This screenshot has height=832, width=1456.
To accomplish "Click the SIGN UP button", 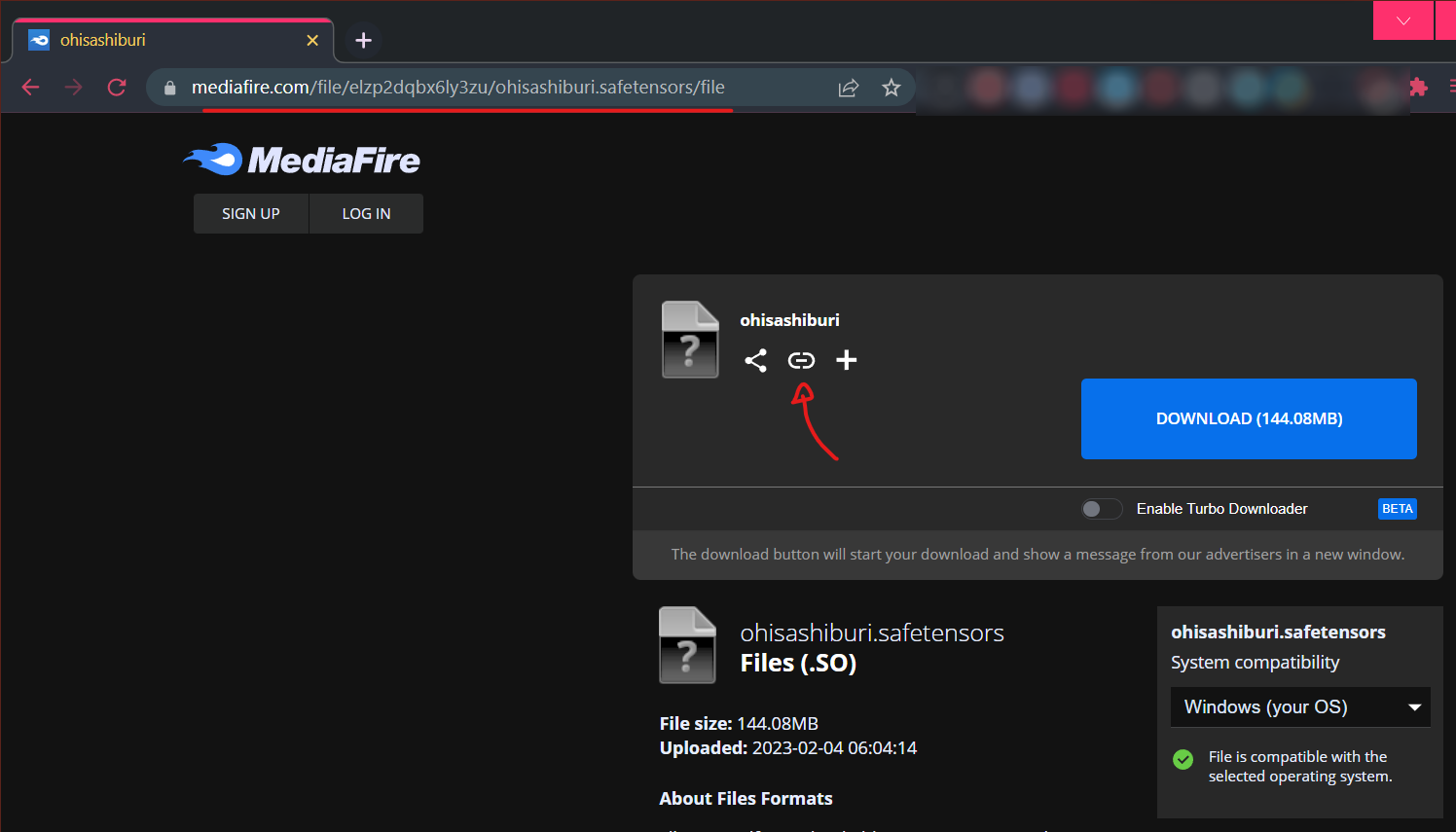I will pos(251,214).
